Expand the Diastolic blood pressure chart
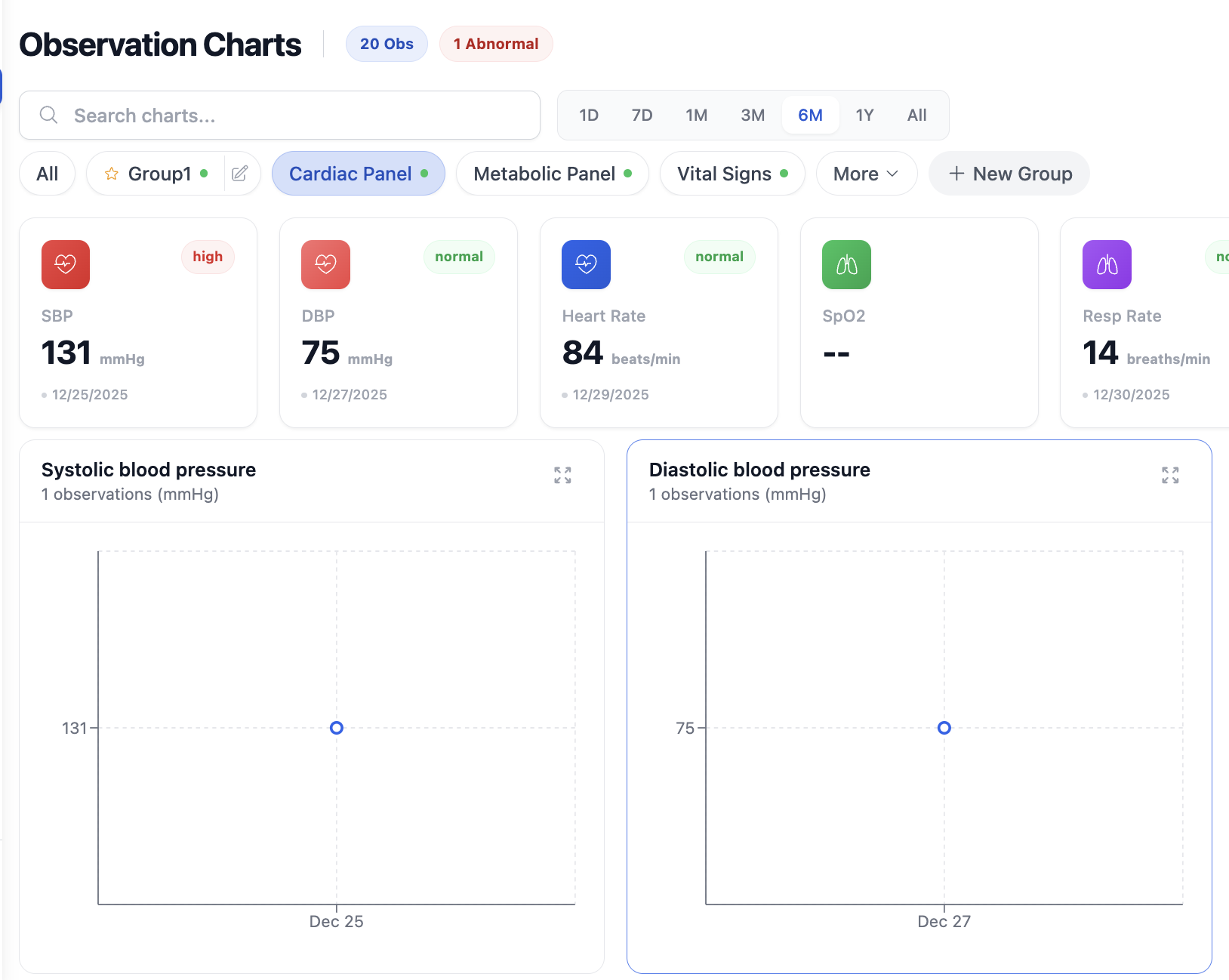Viewport: 1229px width, 980px height. 1170,475
